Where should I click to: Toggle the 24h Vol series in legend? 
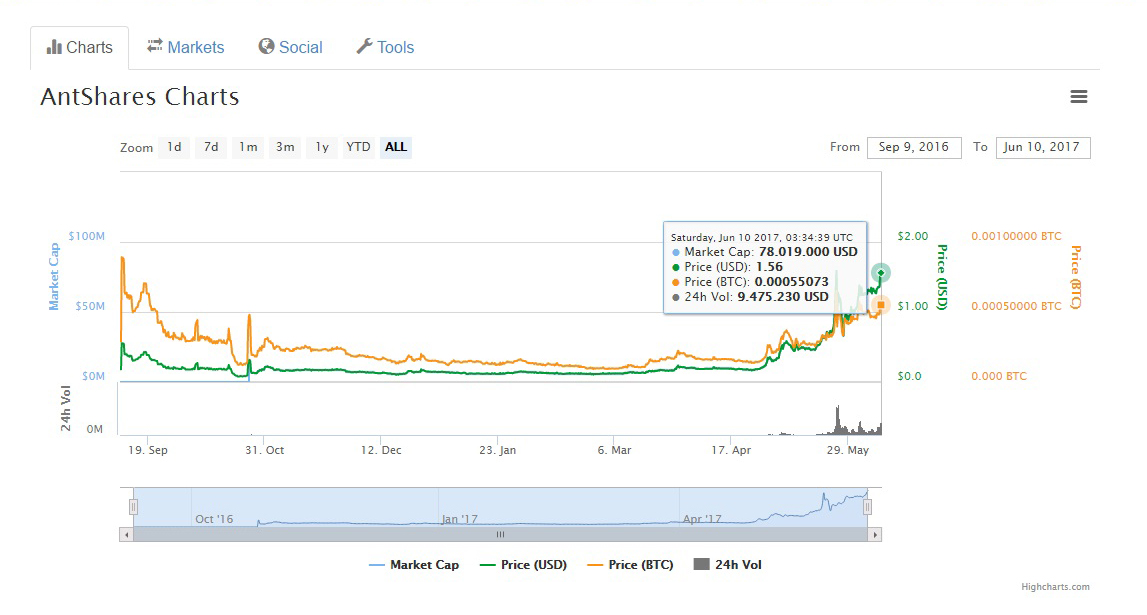coord(728,565)
